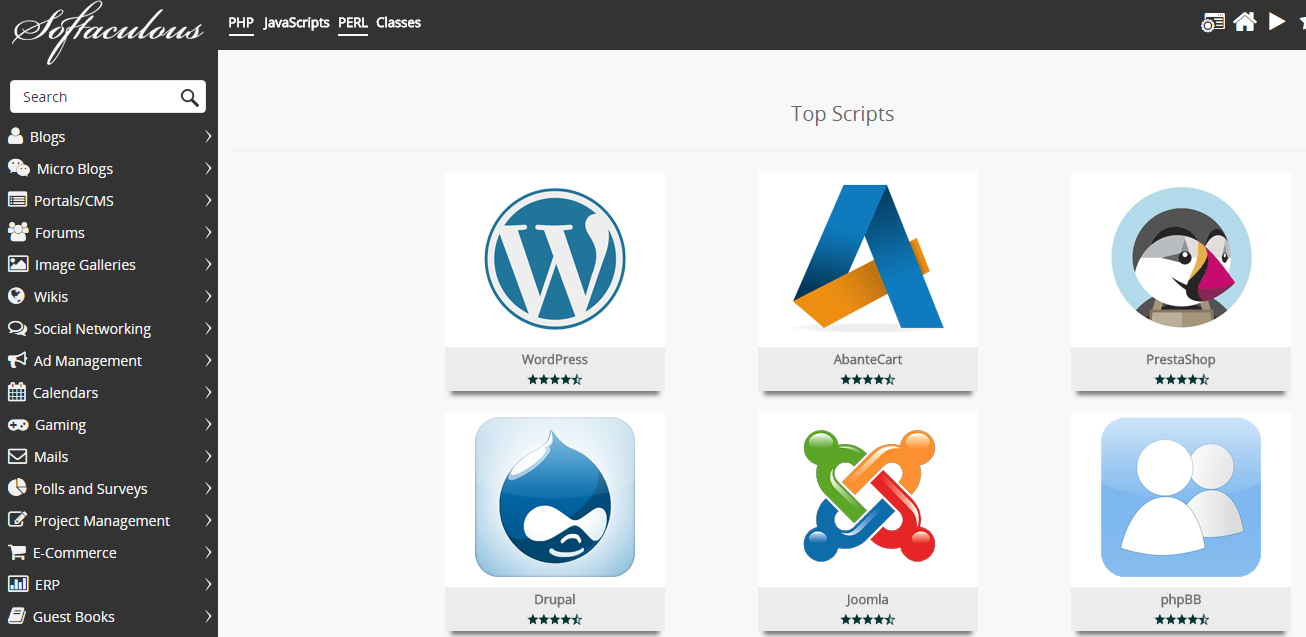Screen dimensions: 1306x637
Task: Open the WordPress logo tile
Action: (x=555, y=259)
